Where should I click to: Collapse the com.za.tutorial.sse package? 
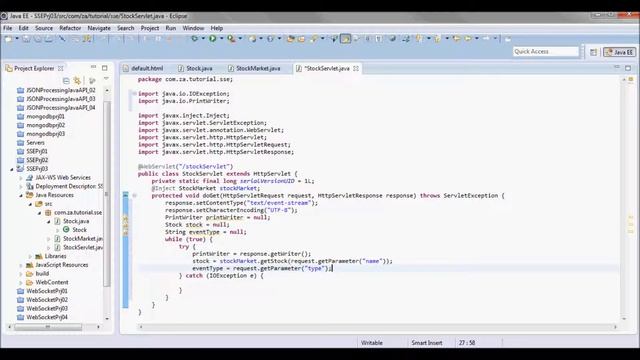point(40,213)
